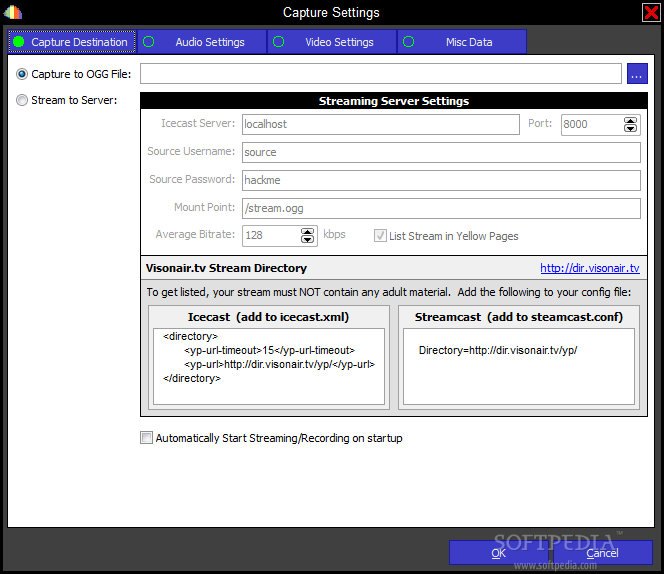
Task: Open the Video Settings tab
Action: (x=332, y=42)
